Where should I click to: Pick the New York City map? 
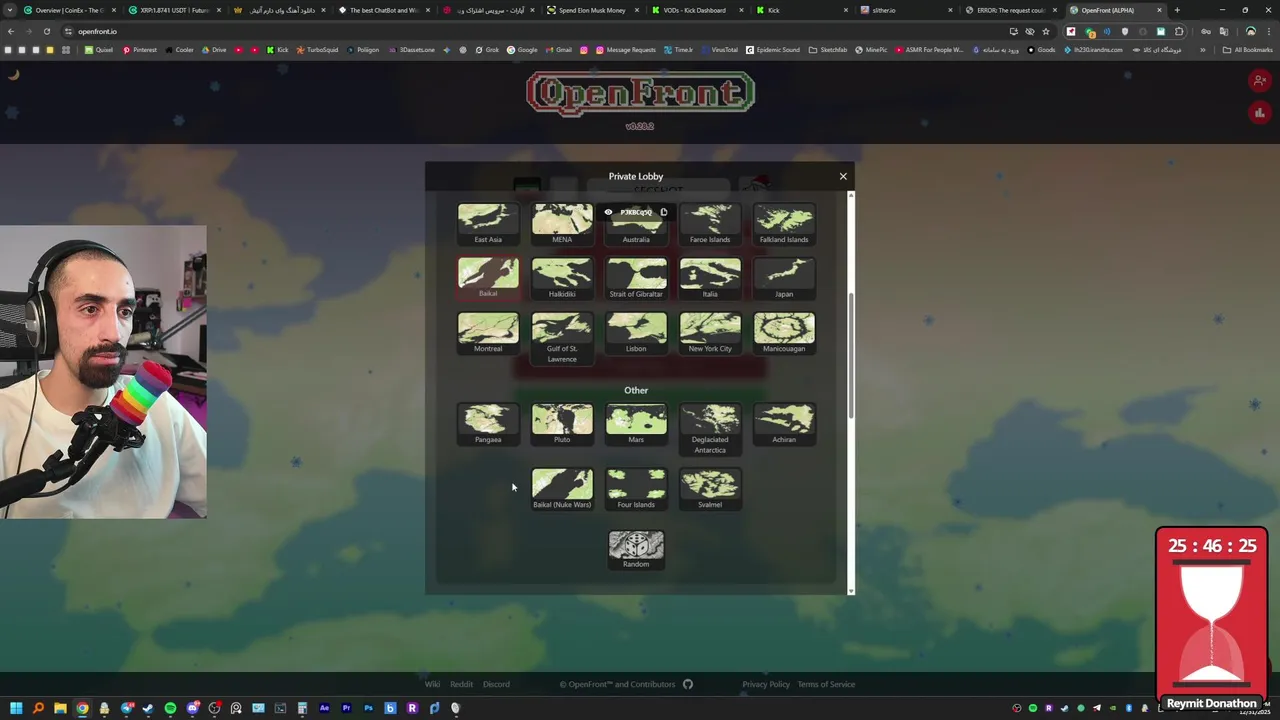pos(710,333)
